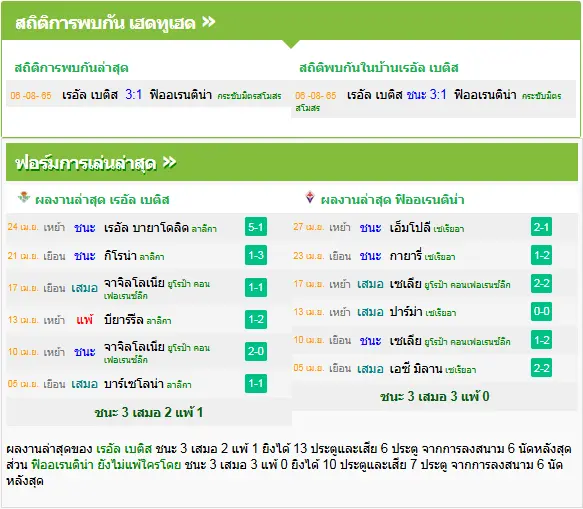Click 0-0 score badge for ปาร์ม่า
The image size is (583, 509).
541,311
